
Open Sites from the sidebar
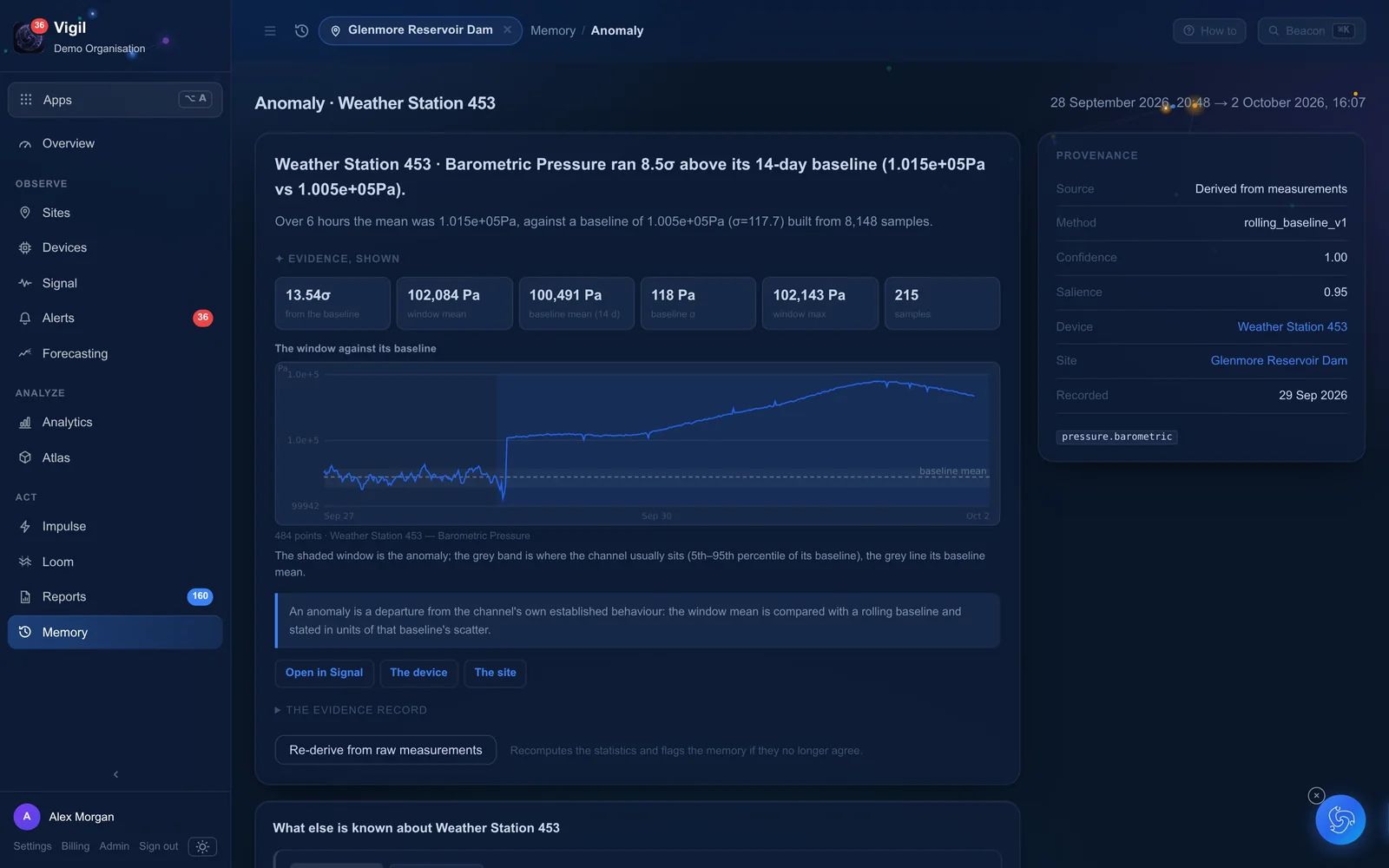pyautogui.click(x=115, y=213)
